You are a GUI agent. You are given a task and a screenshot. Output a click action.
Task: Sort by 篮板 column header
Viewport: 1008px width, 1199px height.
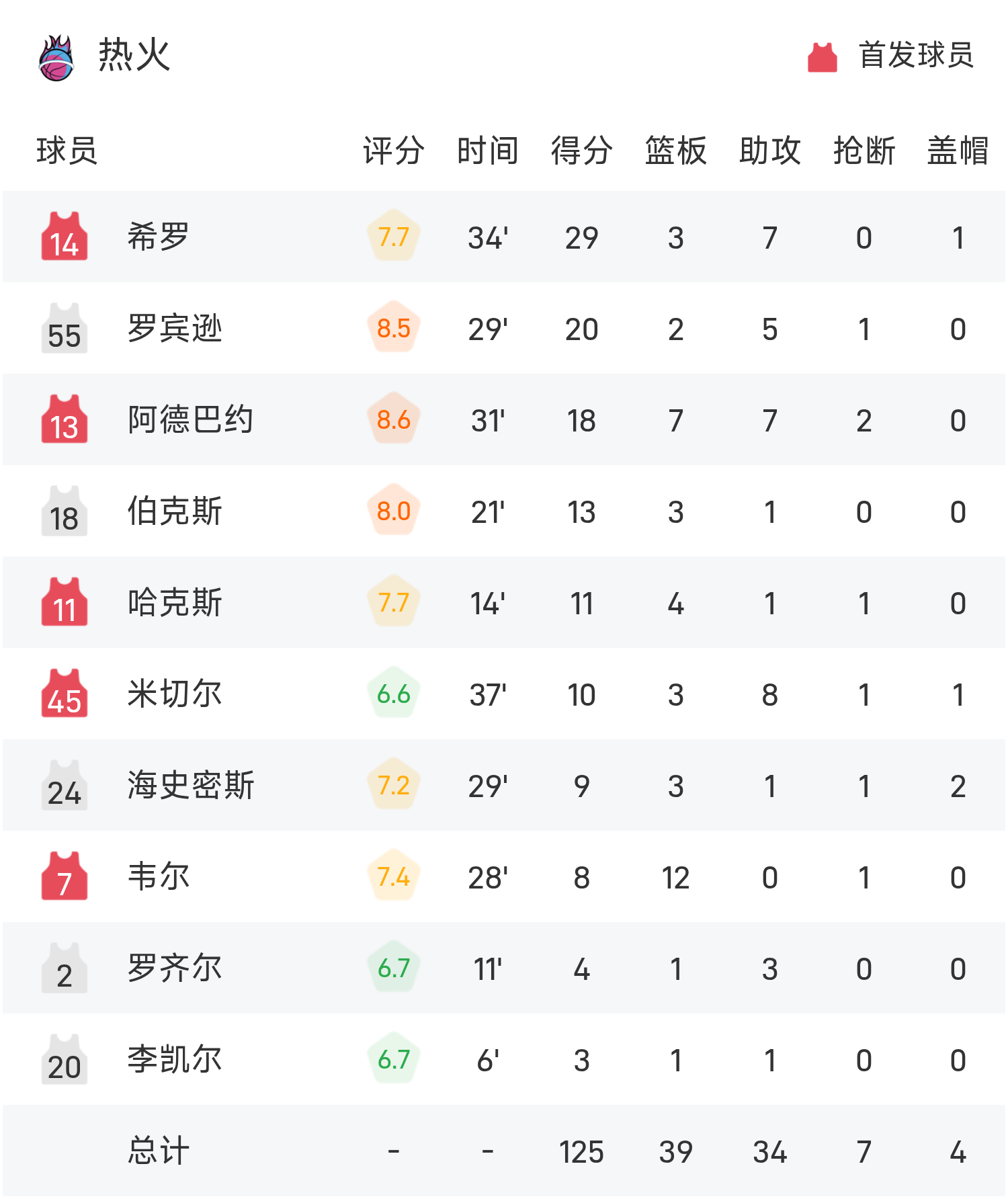pos(675,151)
